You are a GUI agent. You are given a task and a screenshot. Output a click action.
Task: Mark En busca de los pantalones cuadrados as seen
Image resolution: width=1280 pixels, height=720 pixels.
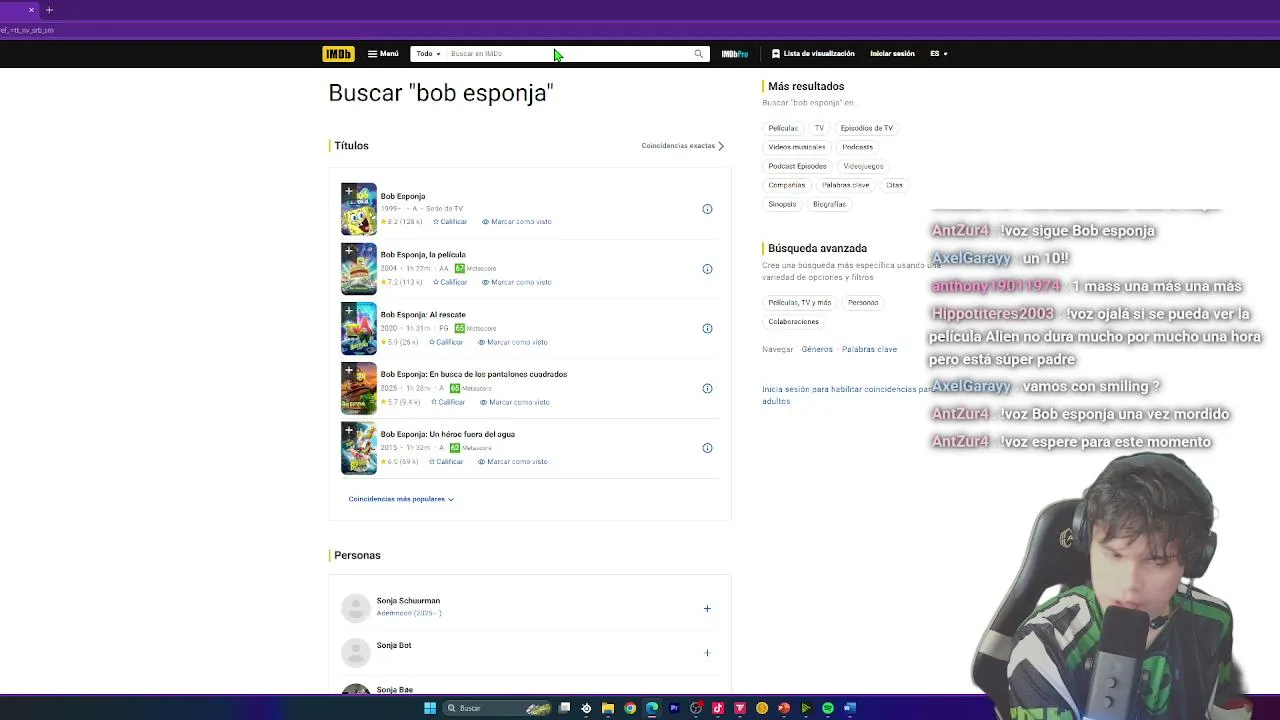pos(515,402)
